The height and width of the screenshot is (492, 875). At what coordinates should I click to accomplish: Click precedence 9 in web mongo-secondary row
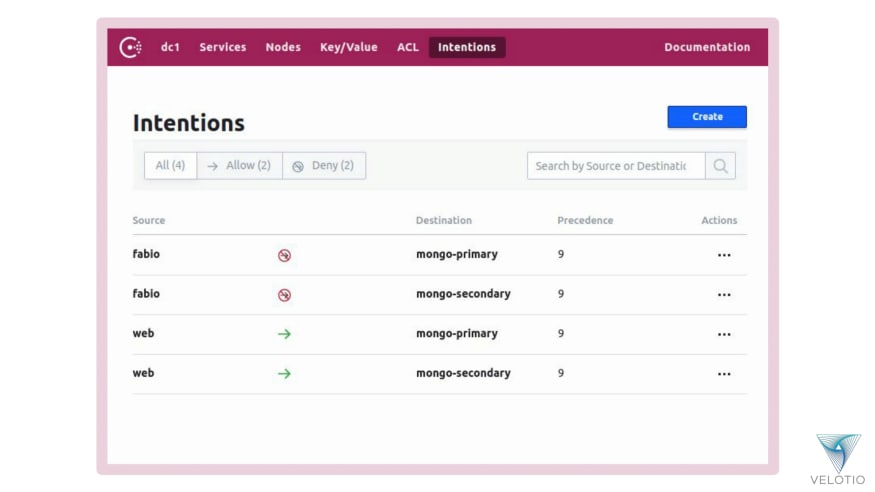pyautogui.click(x=561, y=373)
